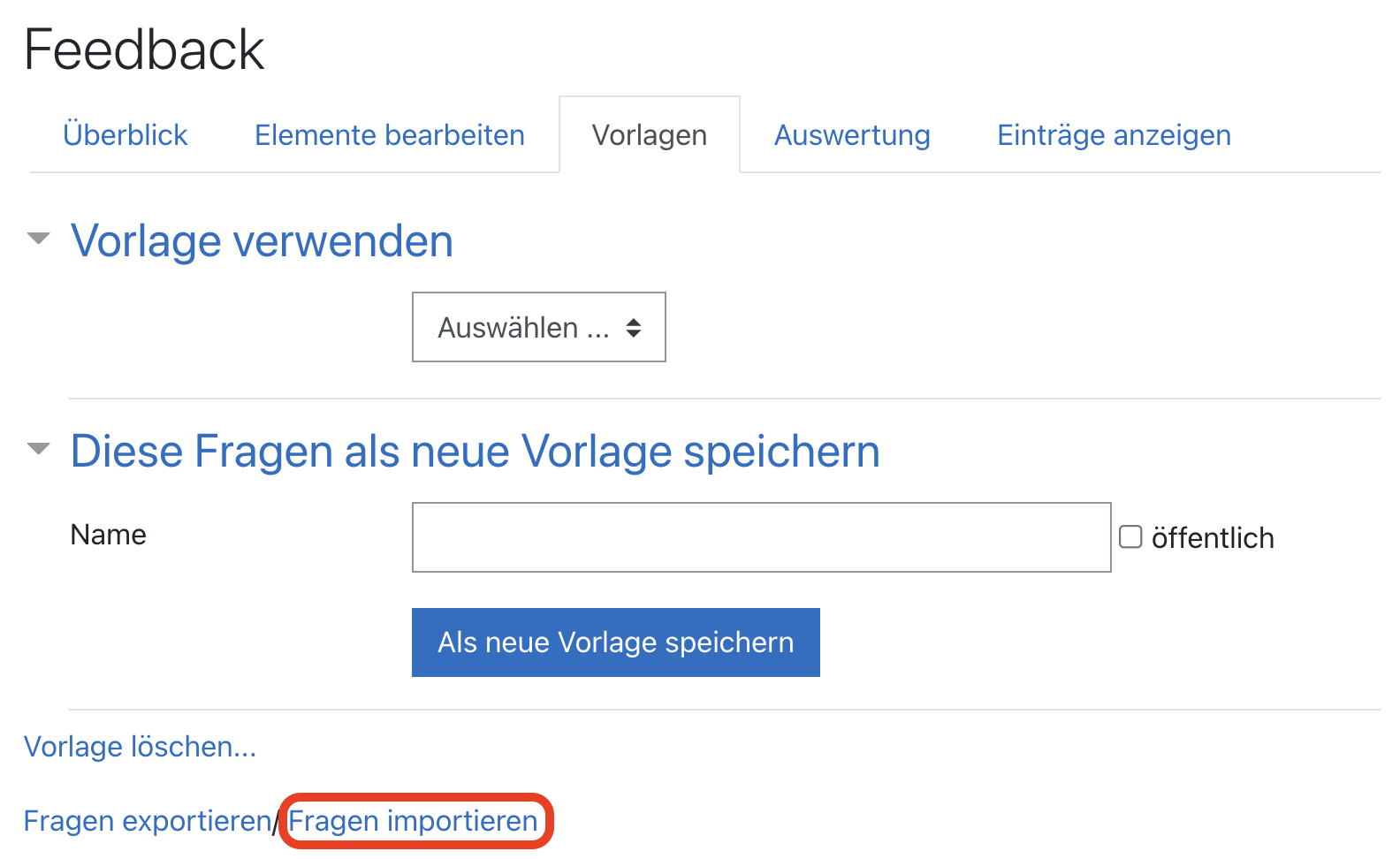1400x859 pixels.
Task: Switch to Elemente bearbeiten tab
Action: (x=389, y=135)
